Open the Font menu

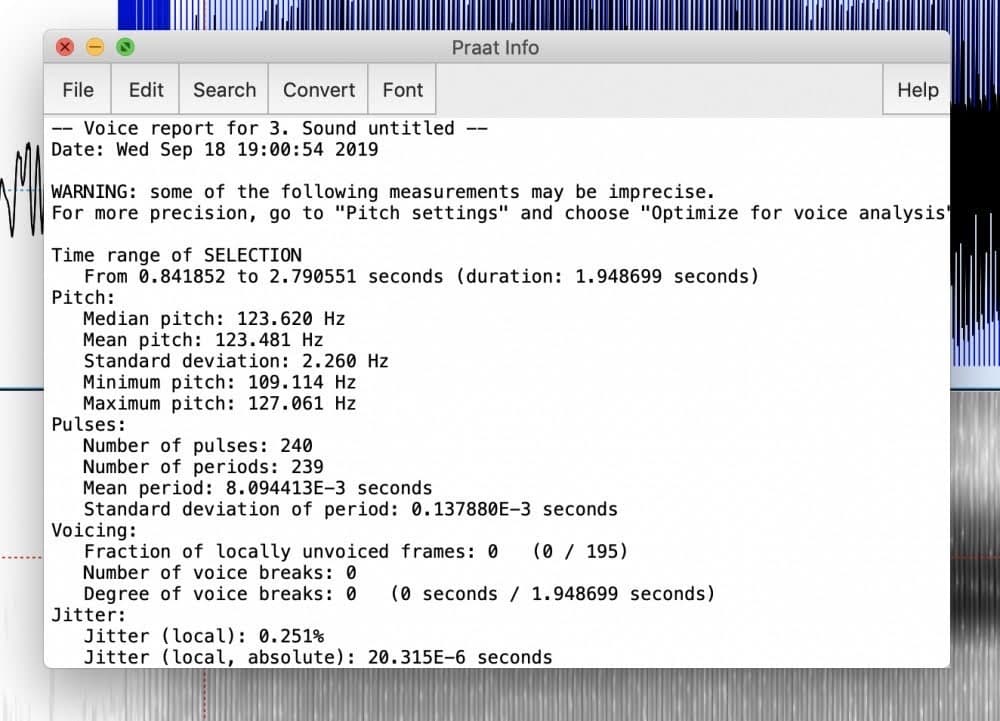click(402, 90)
